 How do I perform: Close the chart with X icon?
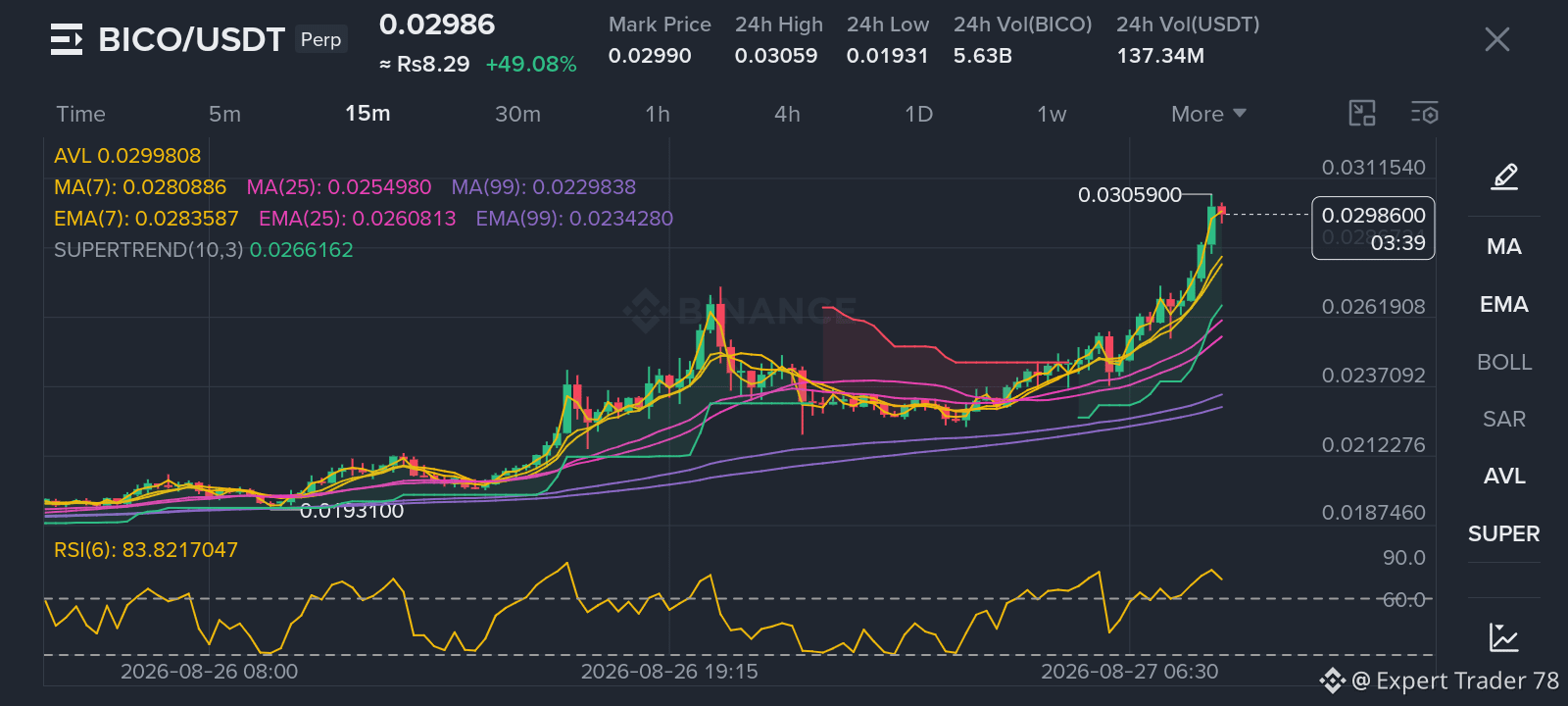click(x=1496, y=39)
